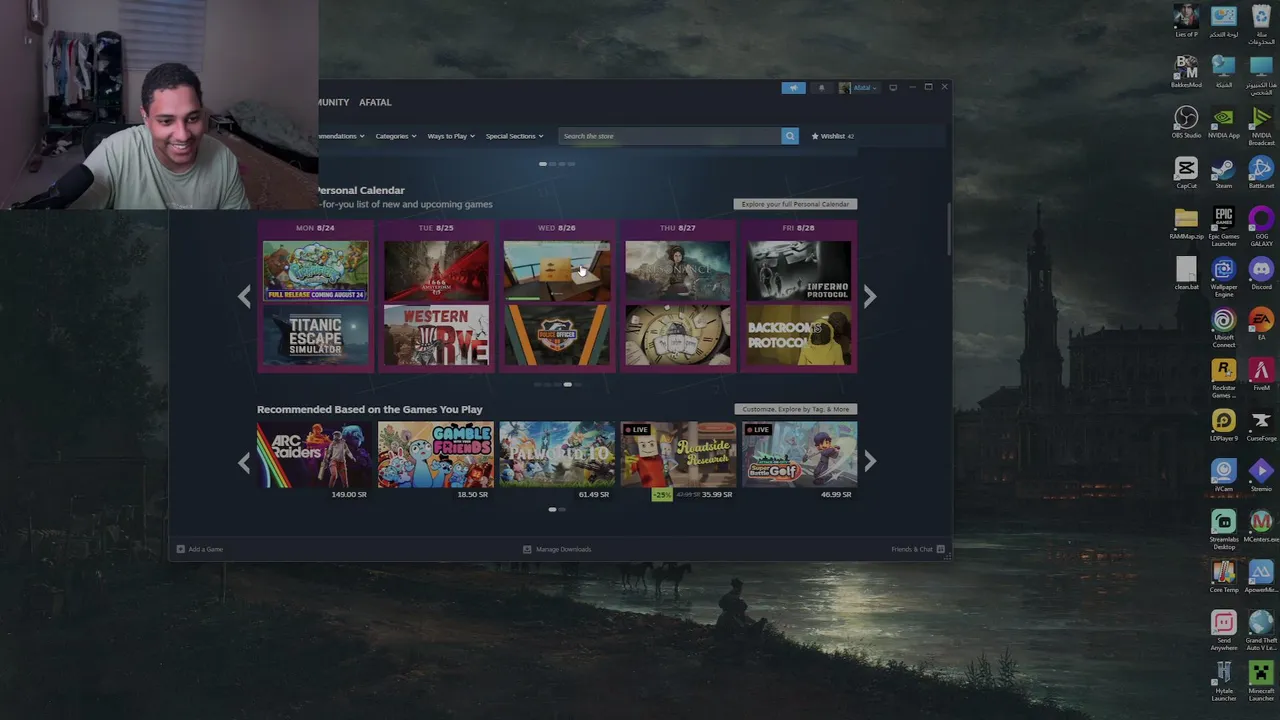This screenshot has height=720, width=1280.
Task: Select the Steam desktop shortcut
Action: click(1223, 173)
